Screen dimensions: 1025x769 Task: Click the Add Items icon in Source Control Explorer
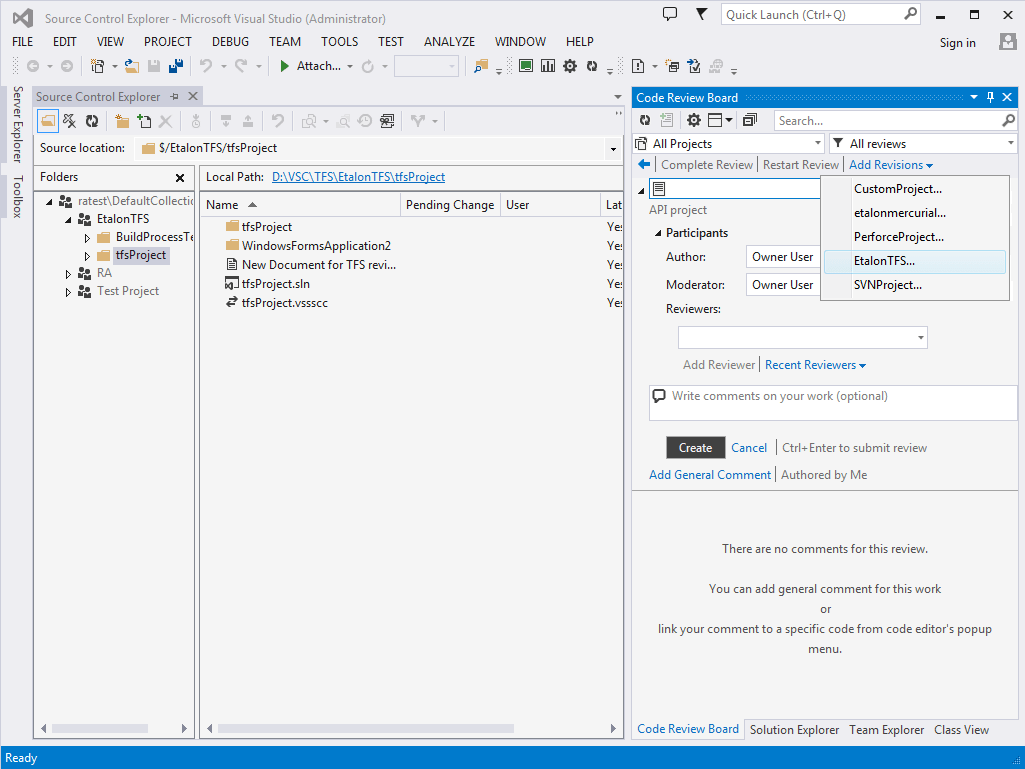coord(143,120)
